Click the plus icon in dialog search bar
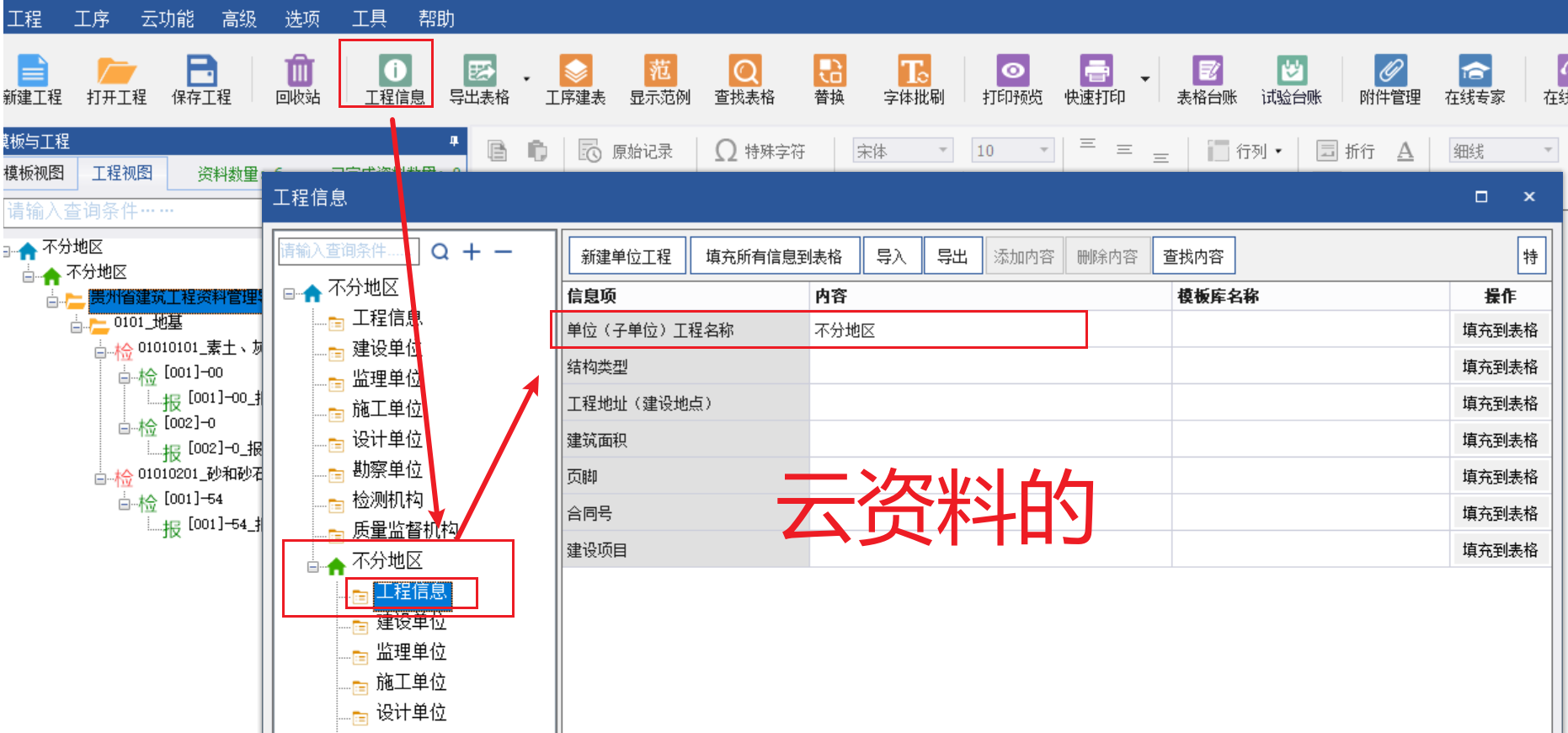 click(x=472, y=252)
